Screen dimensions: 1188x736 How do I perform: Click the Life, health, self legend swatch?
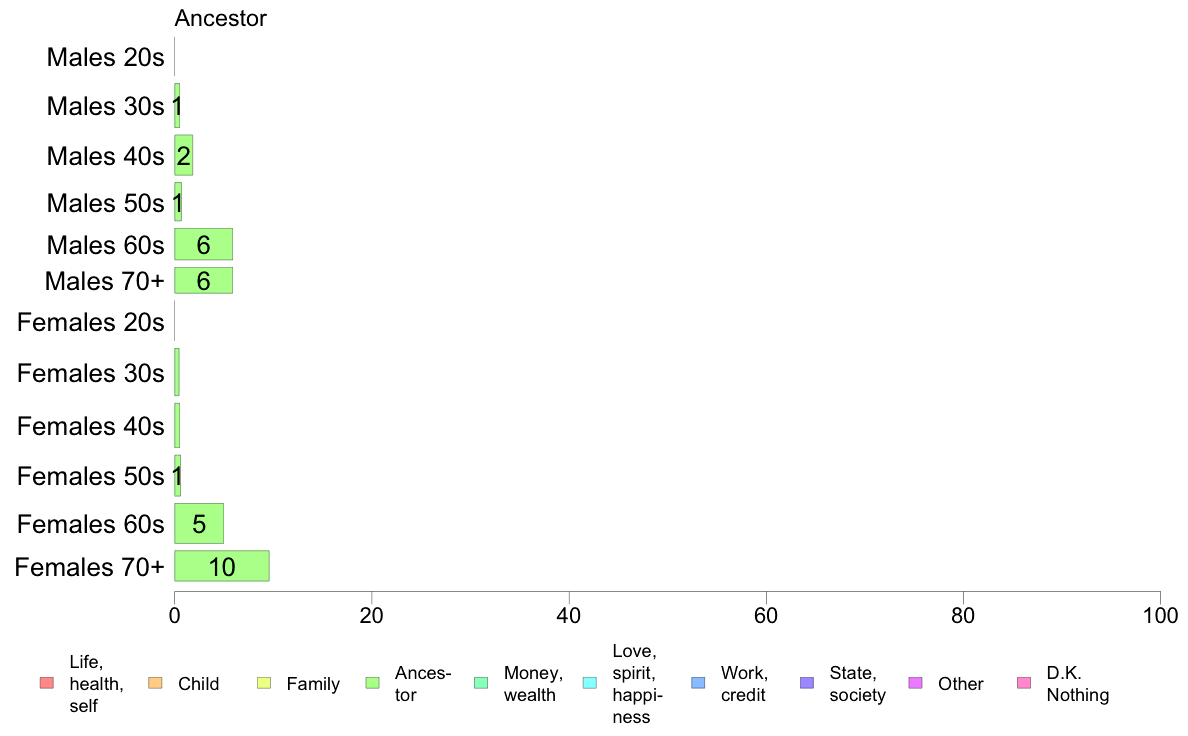47,683
